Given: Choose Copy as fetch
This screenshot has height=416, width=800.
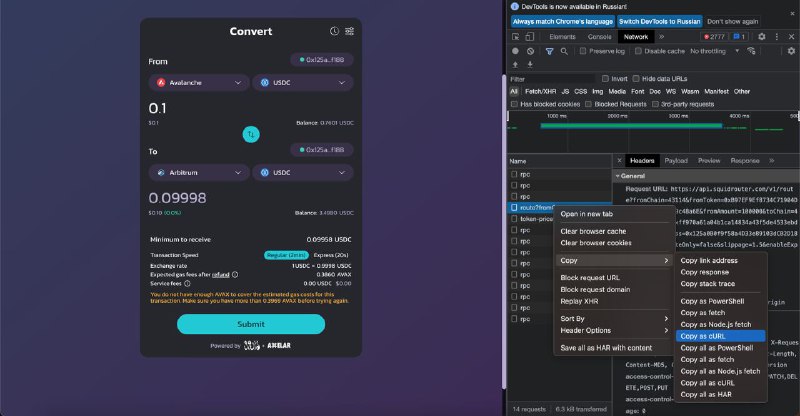Looking at the screenshot, I should [720, 312].
